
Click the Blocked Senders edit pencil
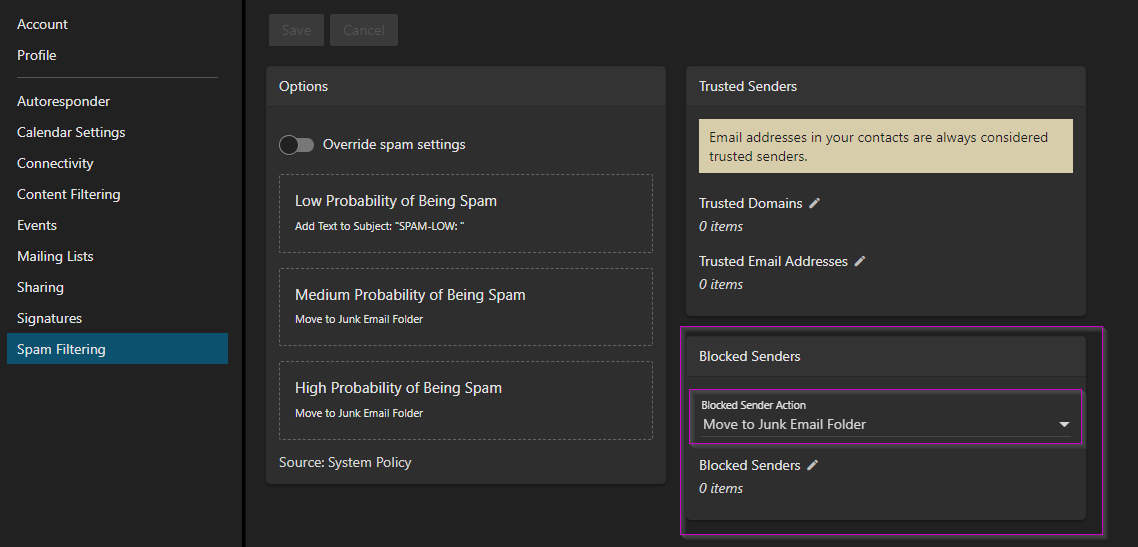pyautogui.click(x=813, y=465)
